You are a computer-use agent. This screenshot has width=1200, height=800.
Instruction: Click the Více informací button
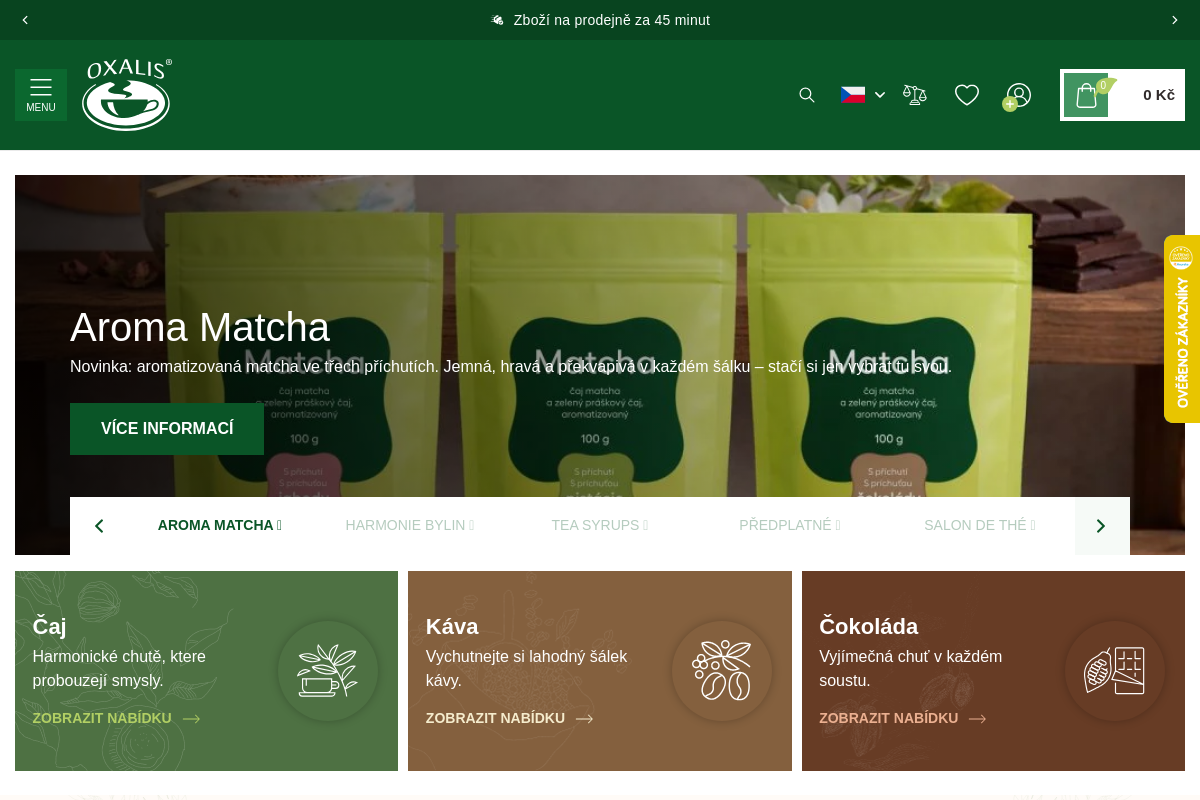click(167, 429)
